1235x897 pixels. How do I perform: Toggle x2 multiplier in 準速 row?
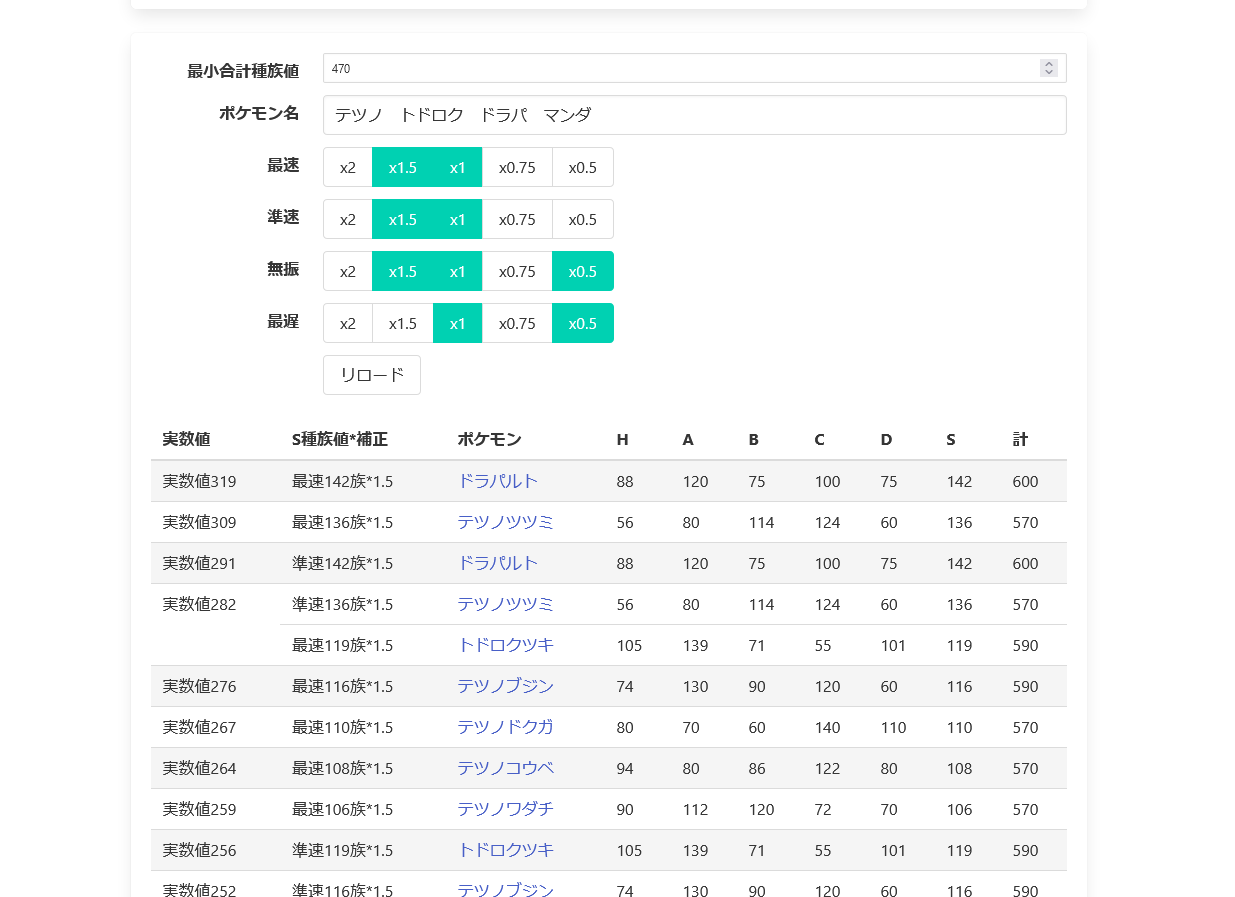[348, 219]
